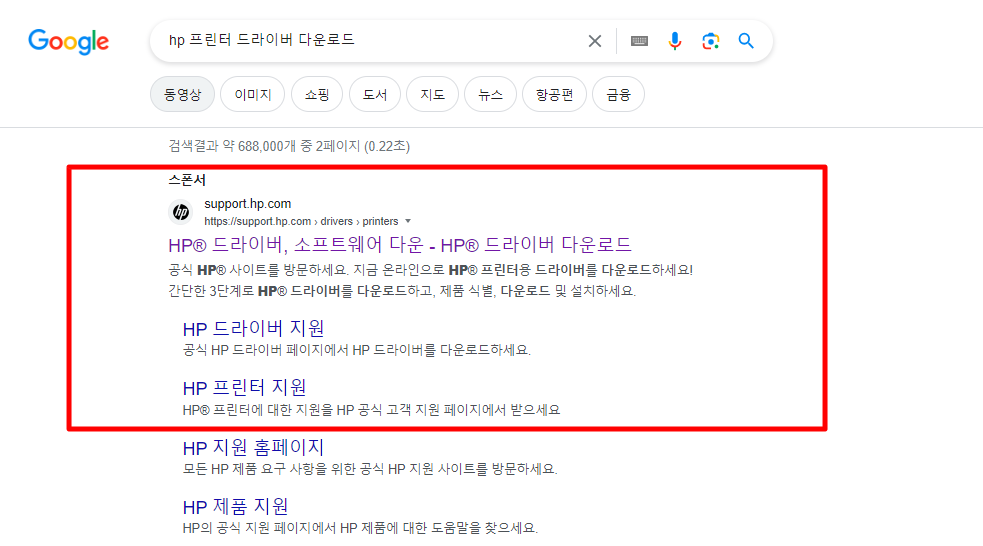The width and height of the screenshot is (983, 546).
Task: Select the 이미지 filter tab
Action: click(253, 95)
